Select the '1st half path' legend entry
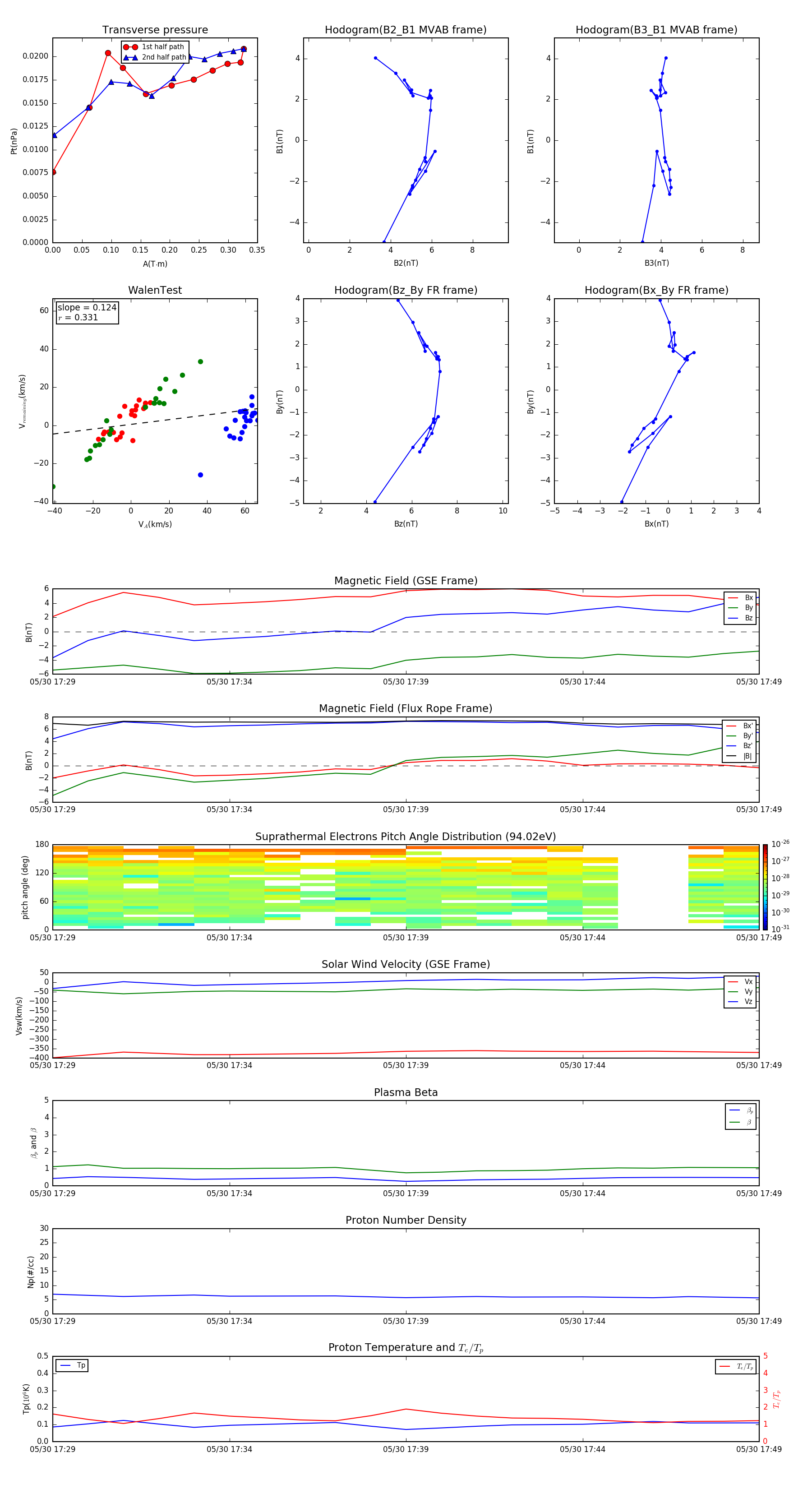The height and width of the screenshot is (1489, 812). (154, 47)
